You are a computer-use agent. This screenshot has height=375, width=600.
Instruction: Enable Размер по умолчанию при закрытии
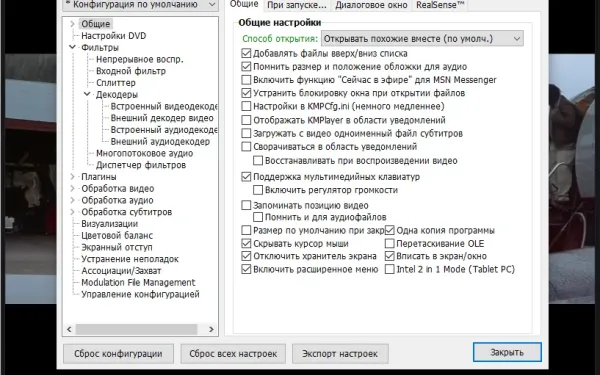pyautogui.click(x=246, y=230)
